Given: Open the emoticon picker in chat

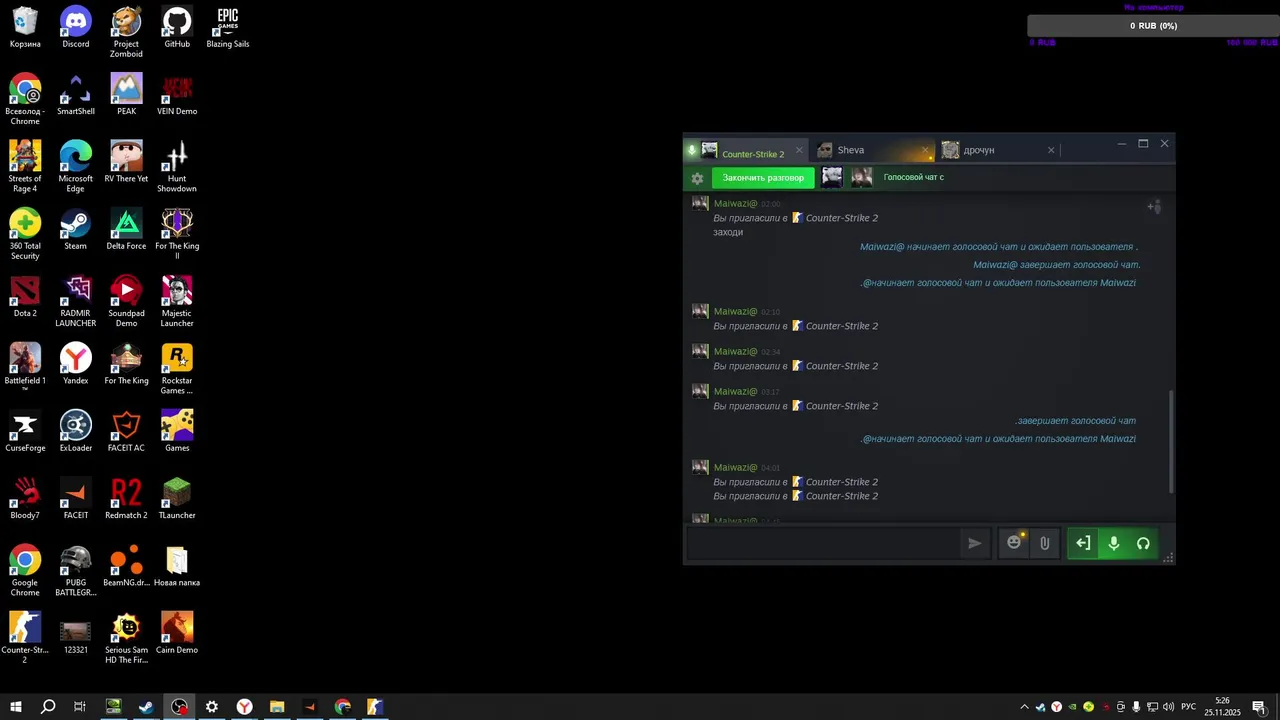Looking at the screenshot, I should pos(1014,542).
